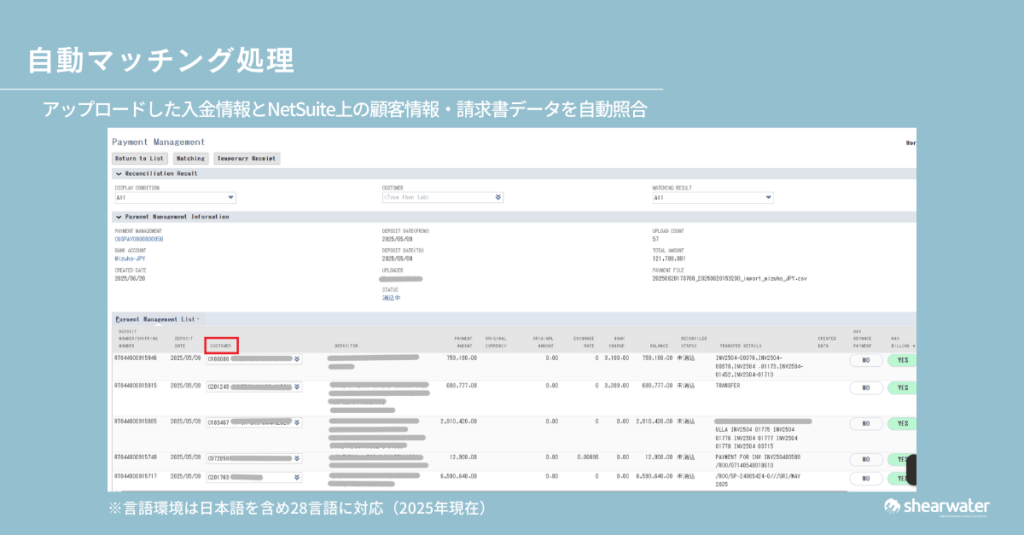Select the payment amount 6,590,640.00
Viewport: 1024px width, 535px height.
point(458,476)
